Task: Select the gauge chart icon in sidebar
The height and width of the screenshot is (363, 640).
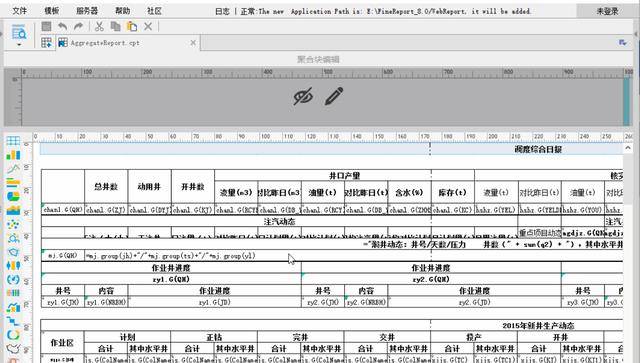Action: (13, 280)
